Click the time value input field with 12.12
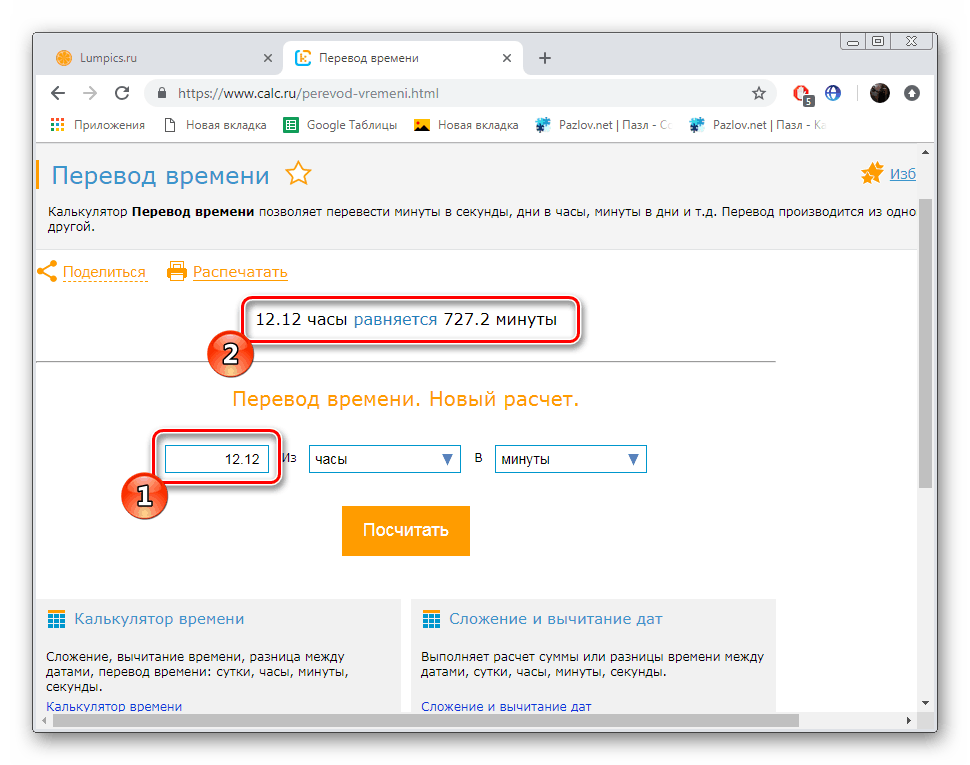970x765 pixels. click(x=217, y=459)
